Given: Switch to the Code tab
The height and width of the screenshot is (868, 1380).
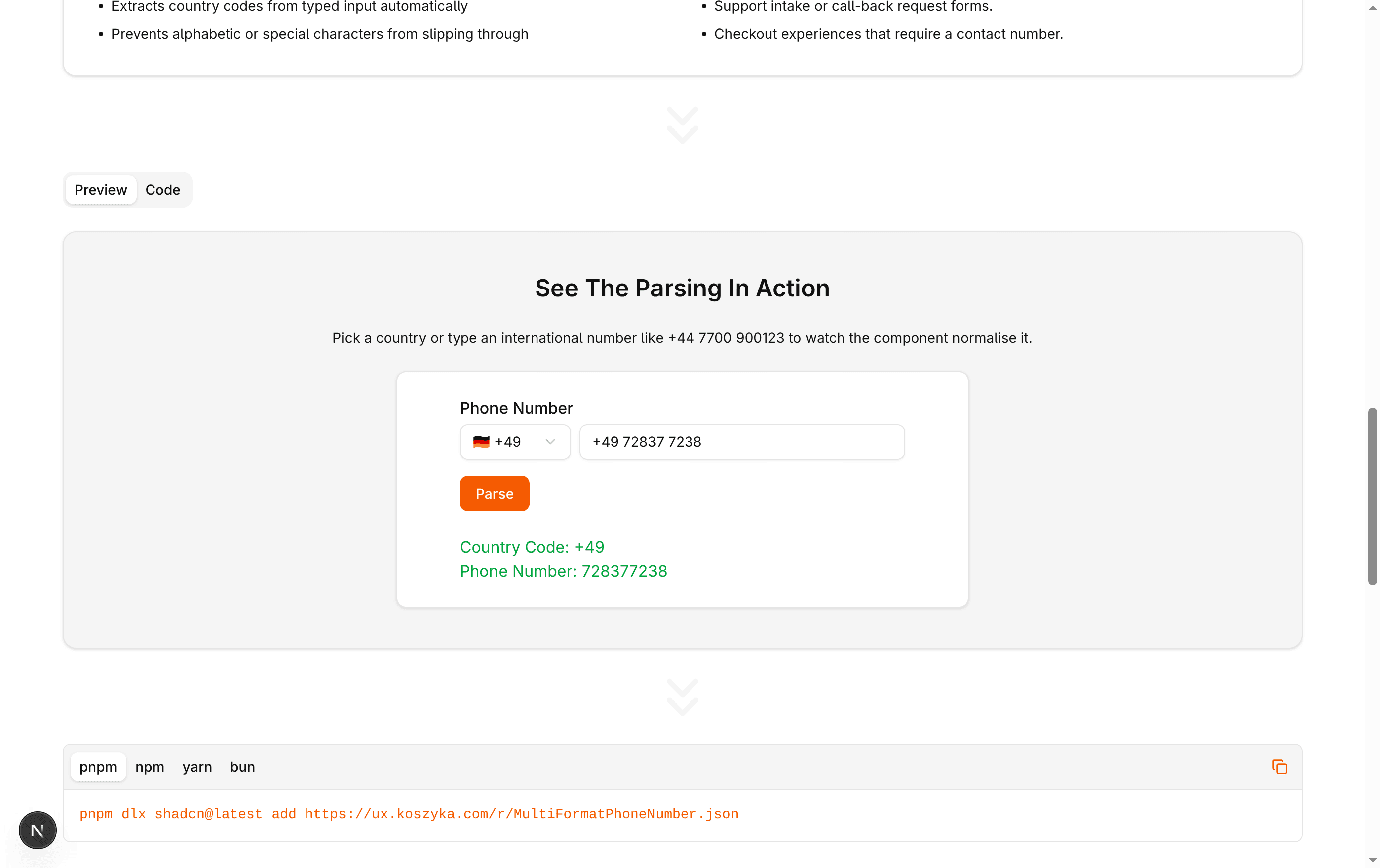Looking at the screenshot, I should [x=163, y=190].
